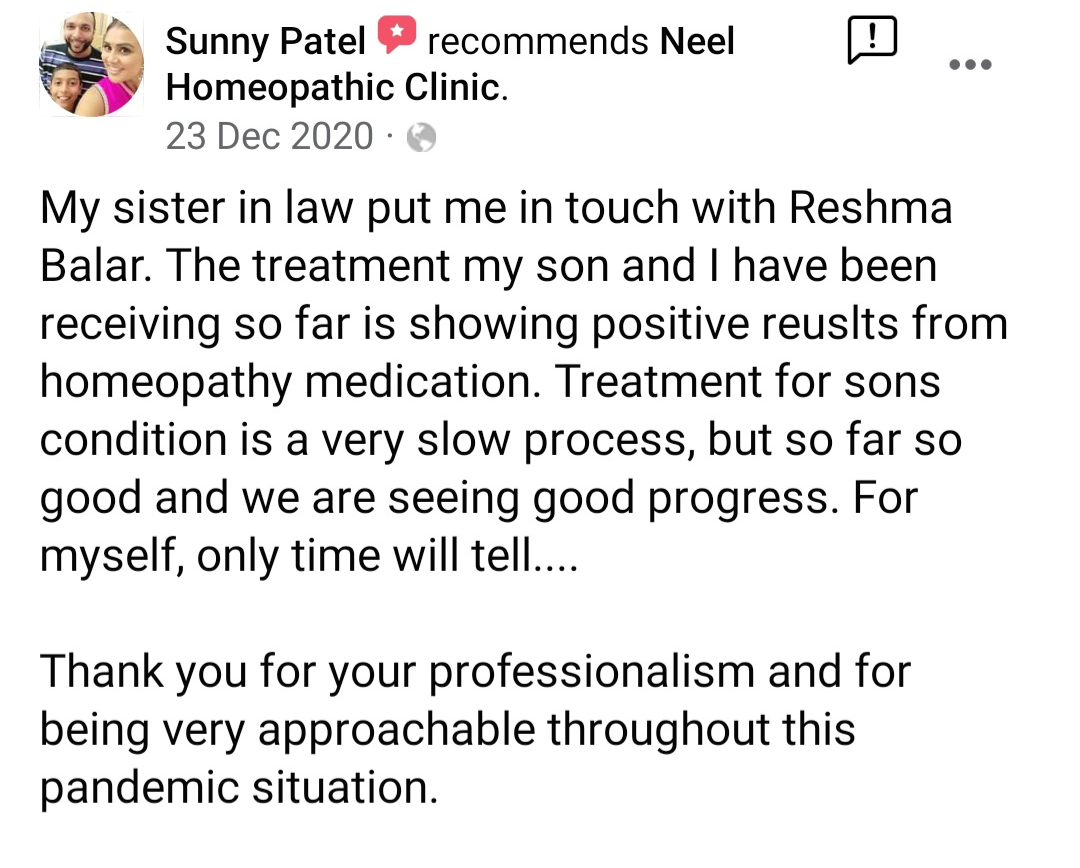The width and height of the screenshot is (1080, 868).
Task: Click the Sunny Patel name link
Action: pyautogui.click(x=265, y=42)
